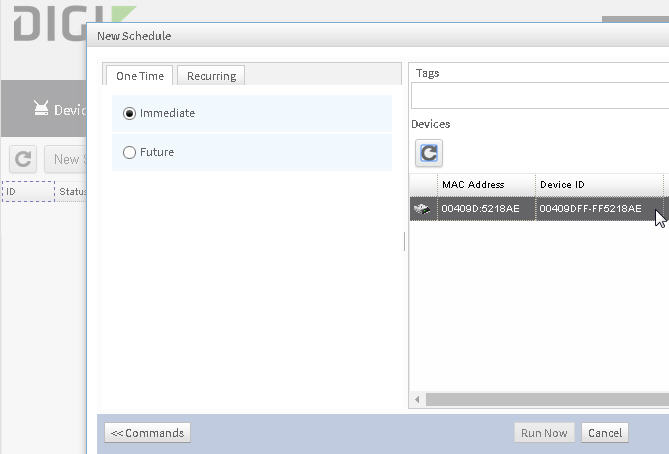669x454 pixels.
Task: Click the refresh button behind the dialog
Action: click(x=23, y=159)
